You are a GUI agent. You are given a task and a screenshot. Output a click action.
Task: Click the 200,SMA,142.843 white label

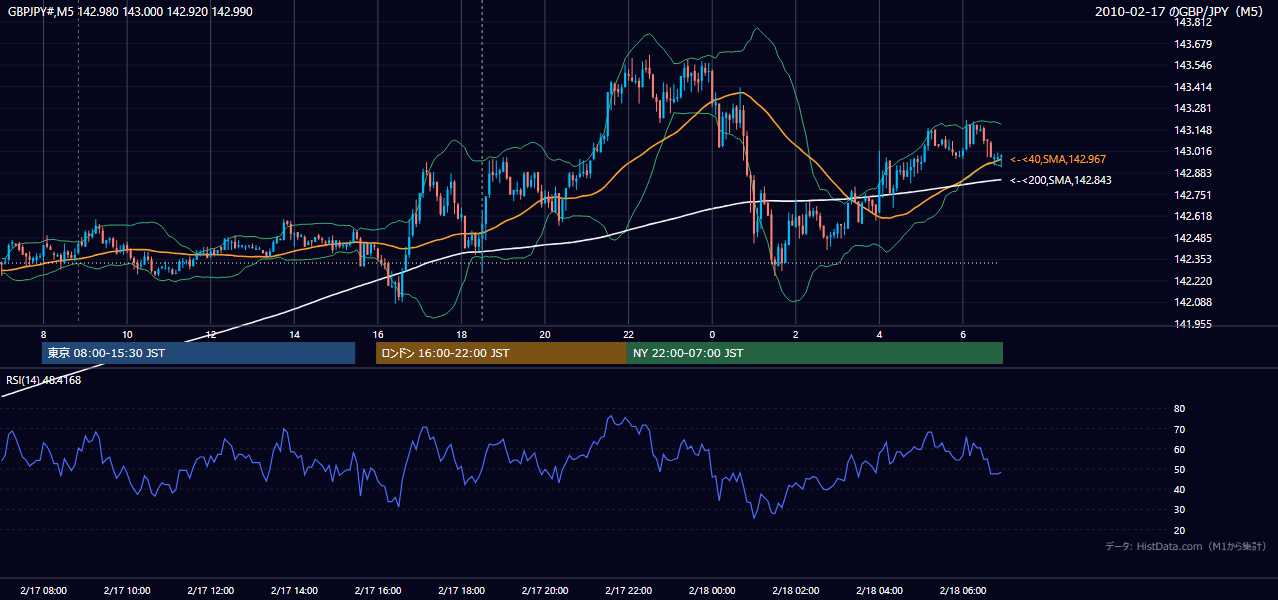point(1060,180)
